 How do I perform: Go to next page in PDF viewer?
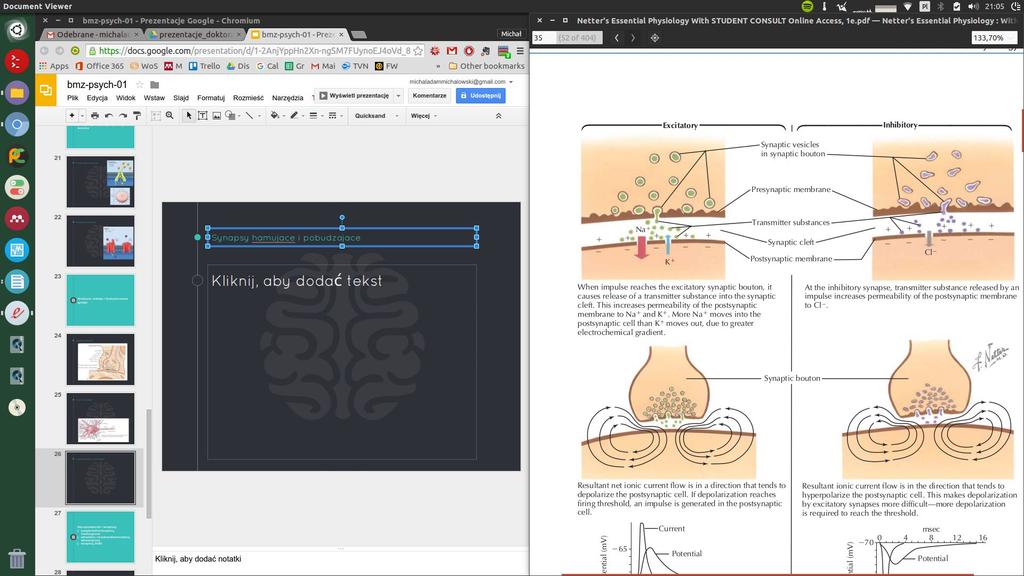click(x=633, y=38)
